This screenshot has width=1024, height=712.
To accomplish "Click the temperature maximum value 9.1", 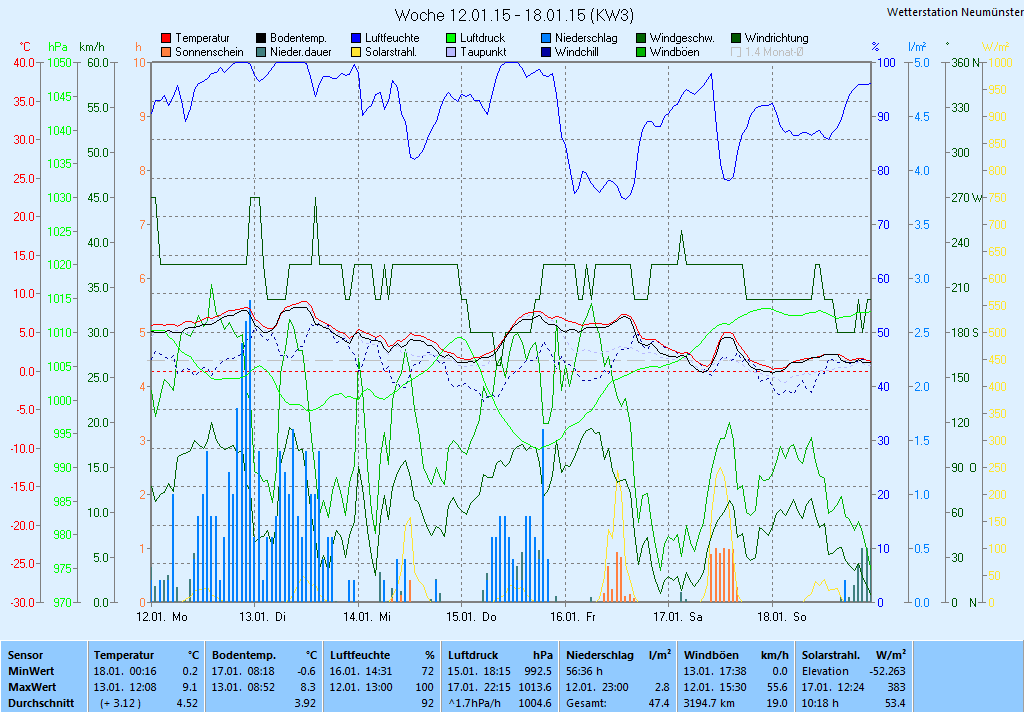I will pos(190,688).
